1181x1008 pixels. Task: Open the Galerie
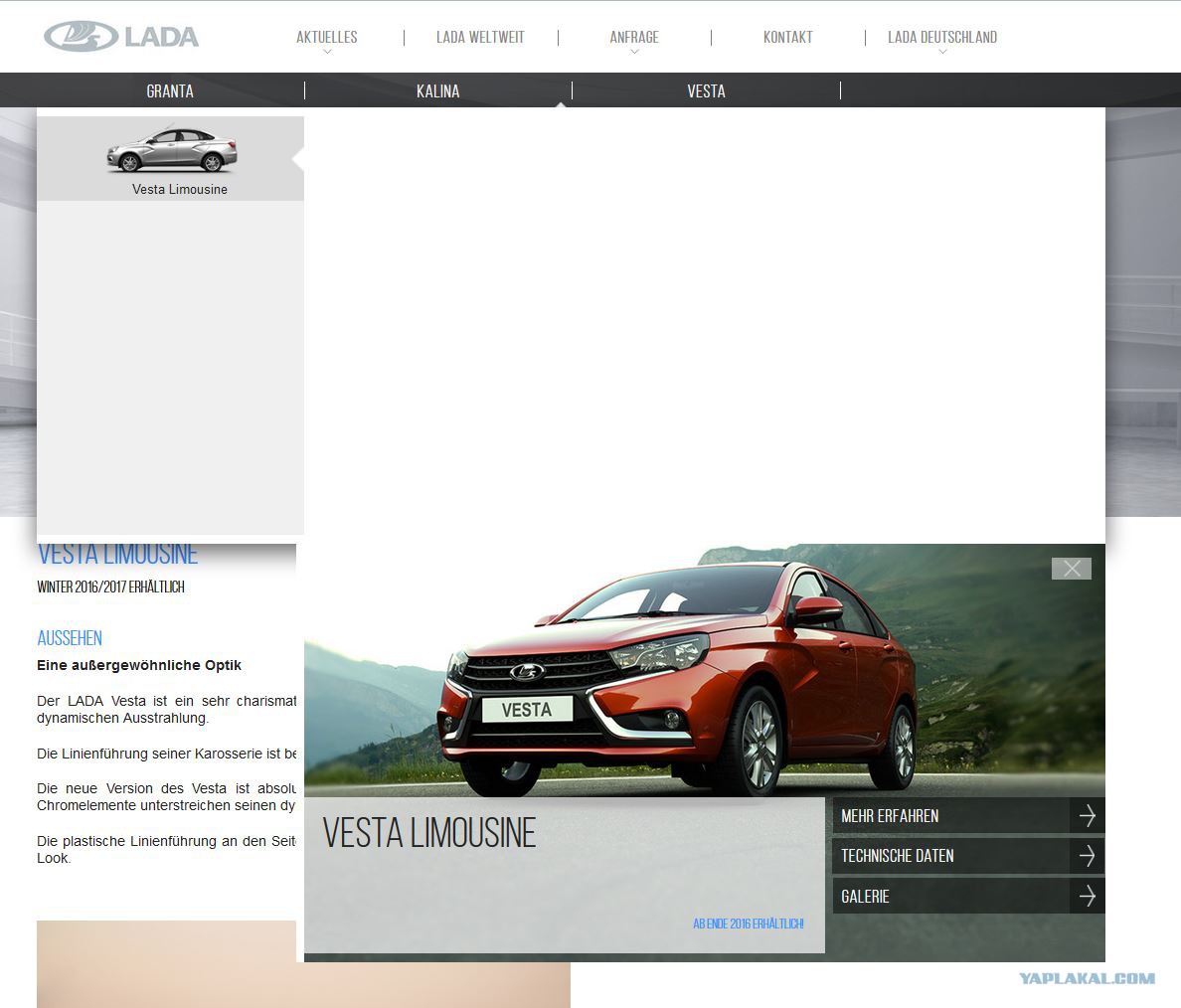point(968,897)
